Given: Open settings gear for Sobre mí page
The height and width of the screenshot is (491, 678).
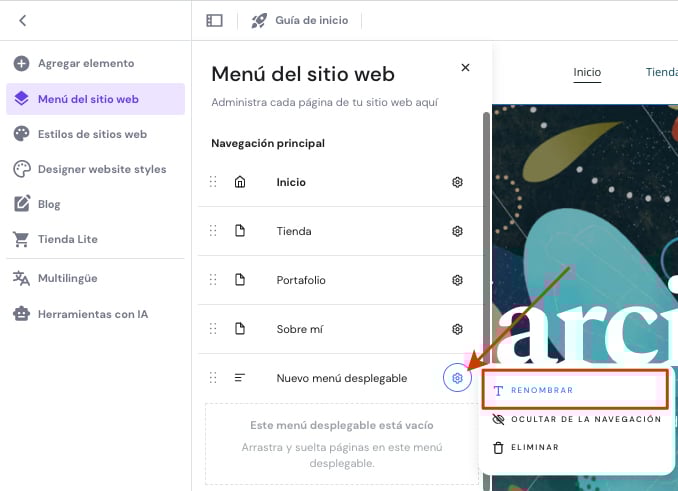Looking at the screenshot, I should (457, 329).
